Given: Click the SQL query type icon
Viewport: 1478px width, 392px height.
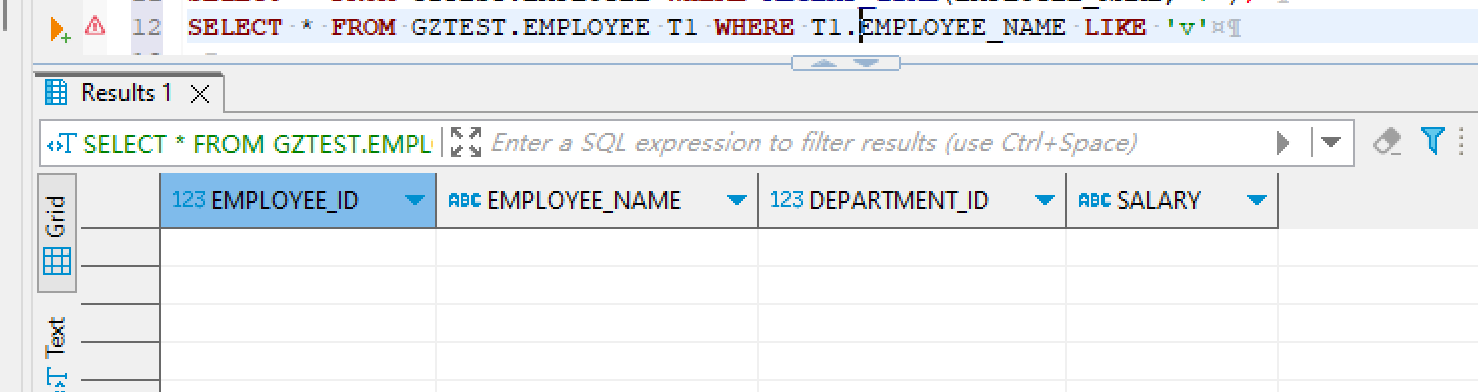Looking at the screenshot, I should [x=63, y=145].
